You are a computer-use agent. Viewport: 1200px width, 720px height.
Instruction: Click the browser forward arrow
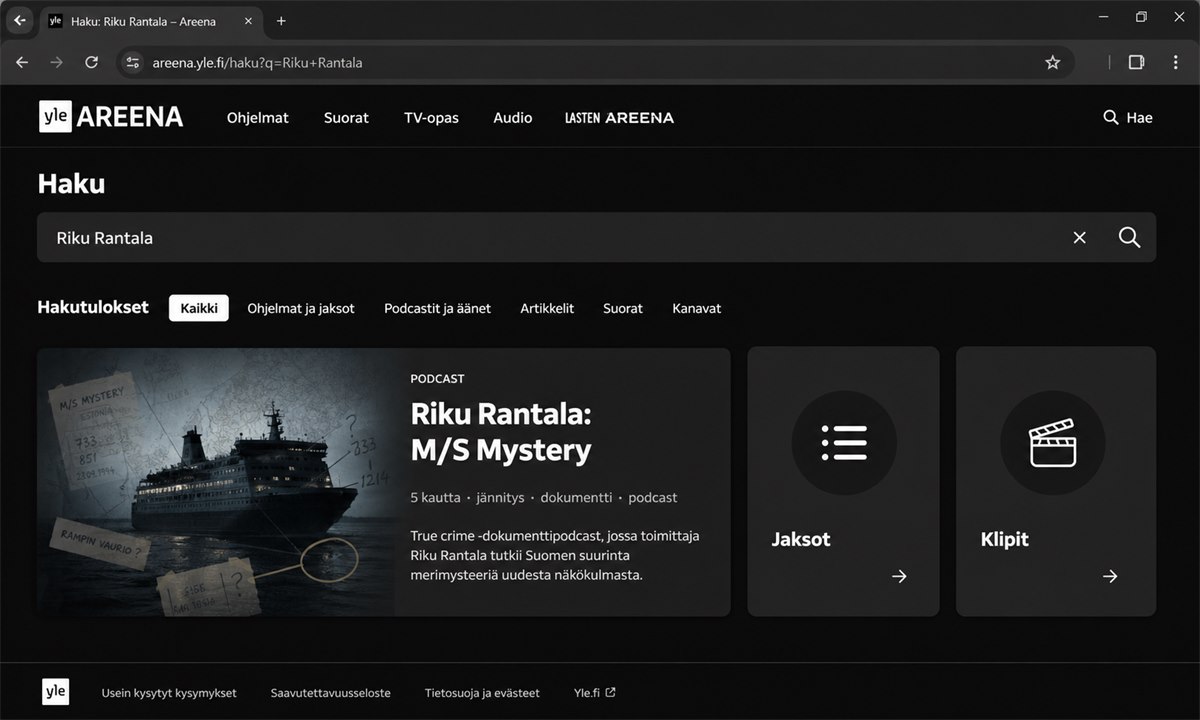pos(57,62)
